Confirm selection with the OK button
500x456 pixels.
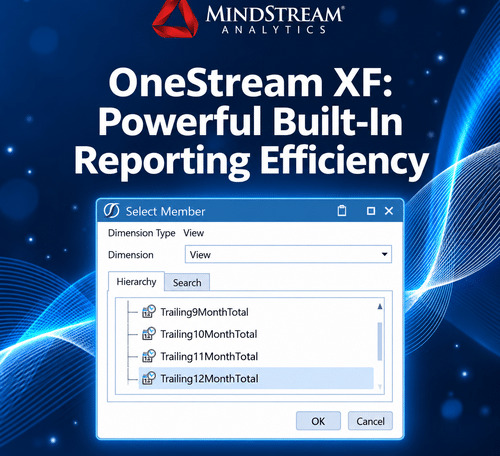click(318, 421)
